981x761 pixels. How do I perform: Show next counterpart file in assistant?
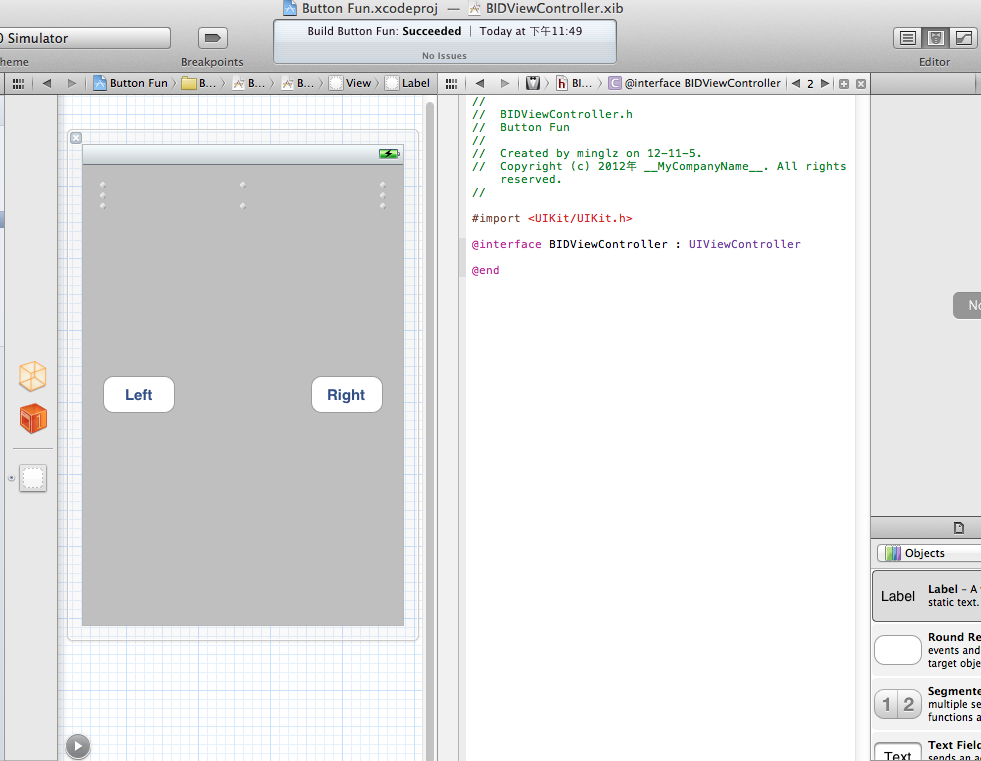click(x=825, y=83)
